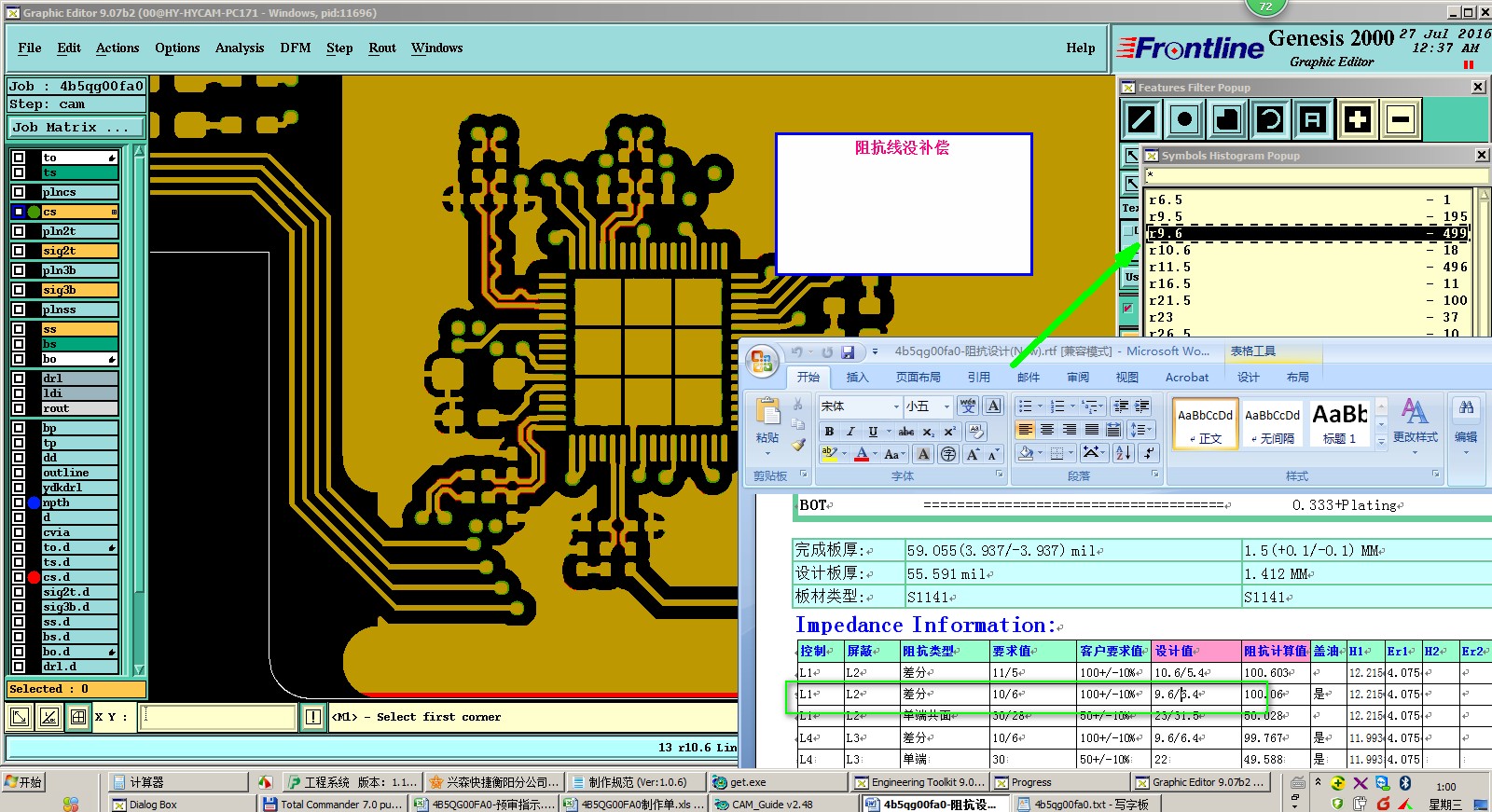Open Total Commander taskbar item
Image resolution: width=1492 pixels, height=812 pixels.
click(333, 804)
